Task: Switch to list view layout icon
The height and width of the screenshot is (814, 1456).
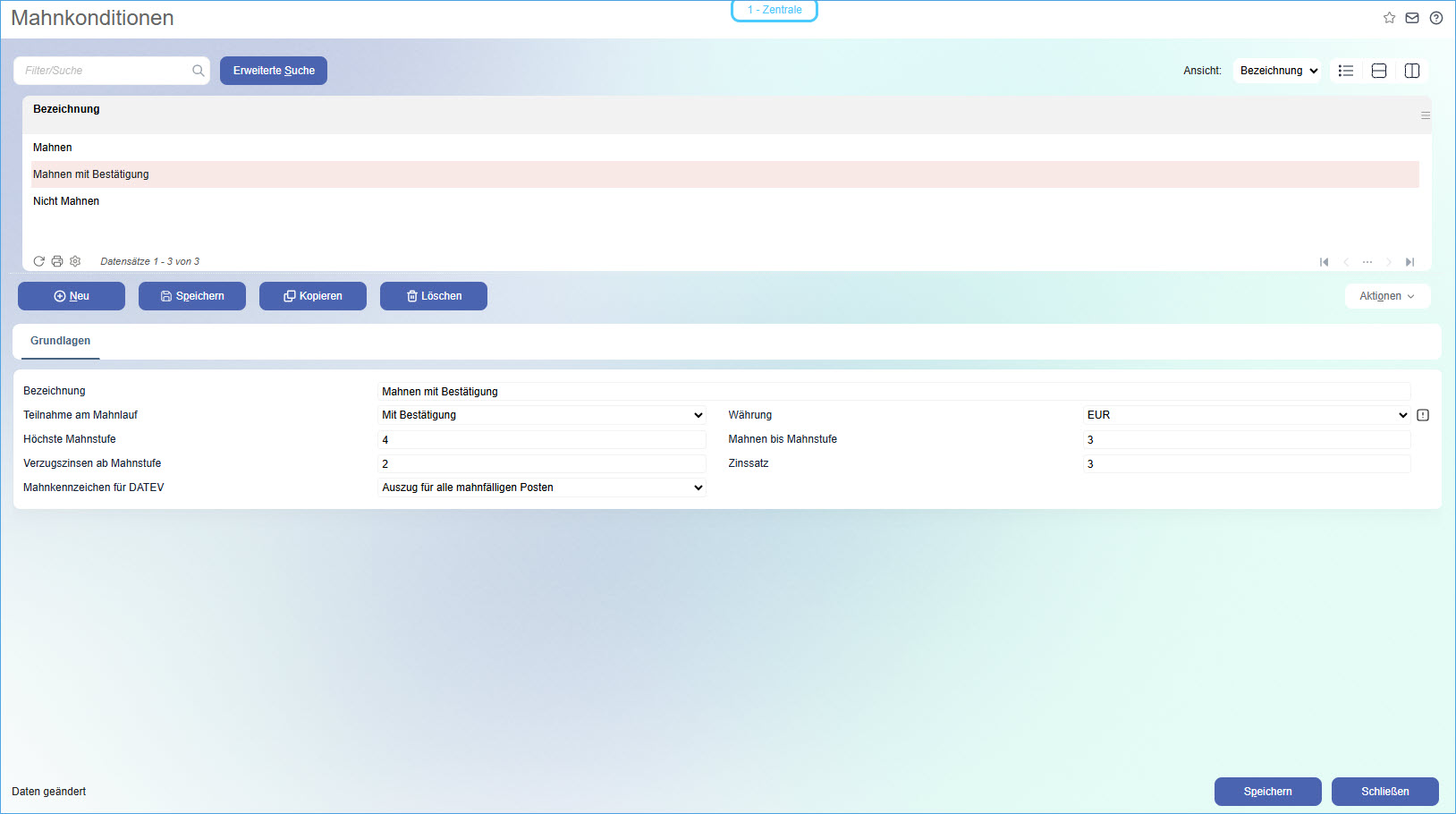Action: tap(1346, 71)
